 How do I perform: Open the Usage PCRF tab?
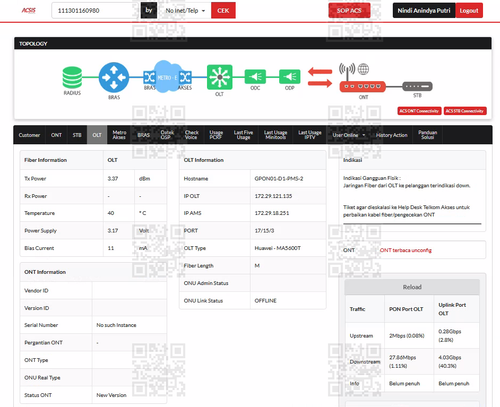[216, 135]
